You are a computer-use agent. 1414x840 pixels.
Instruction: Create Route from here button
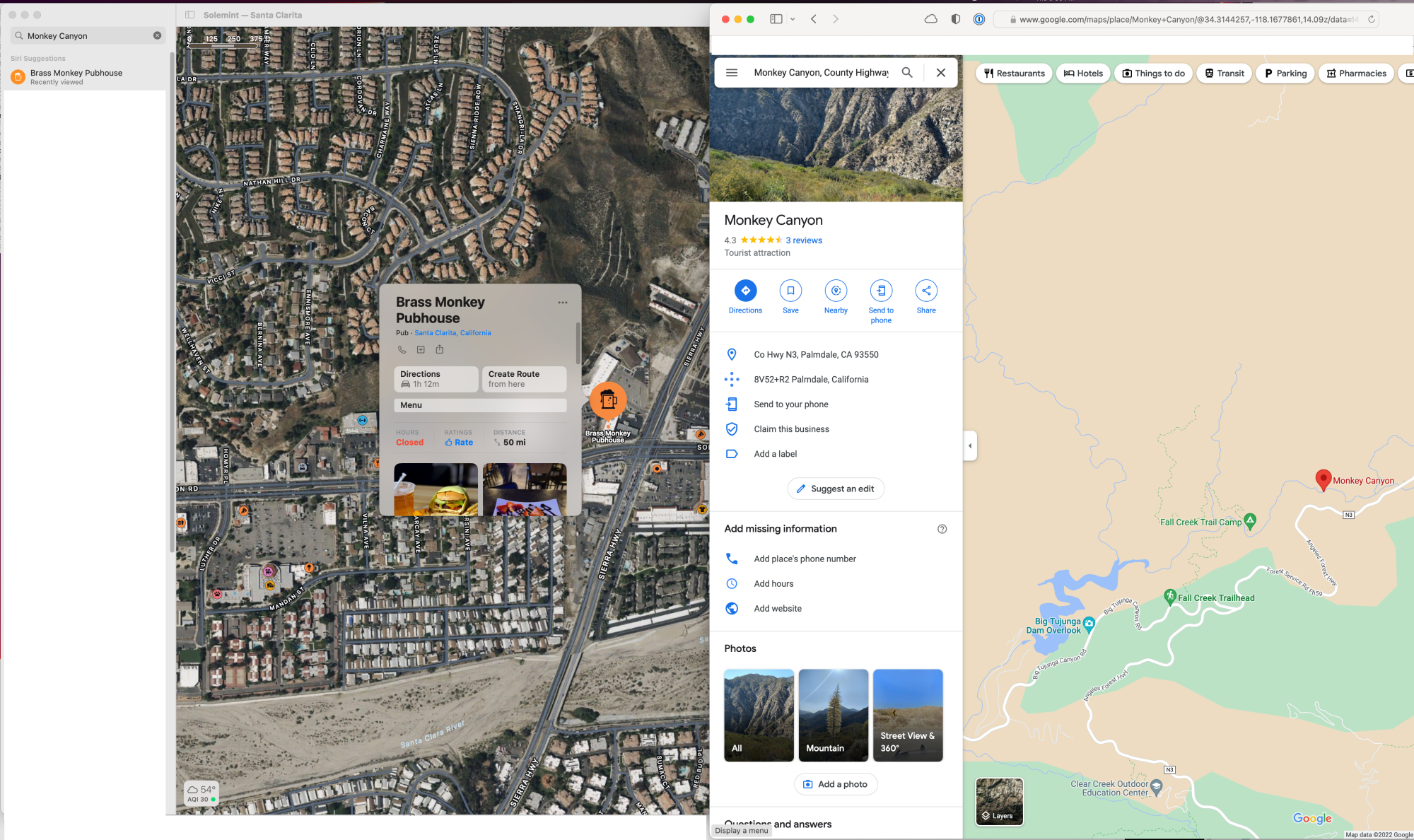[x=525, y=379]
